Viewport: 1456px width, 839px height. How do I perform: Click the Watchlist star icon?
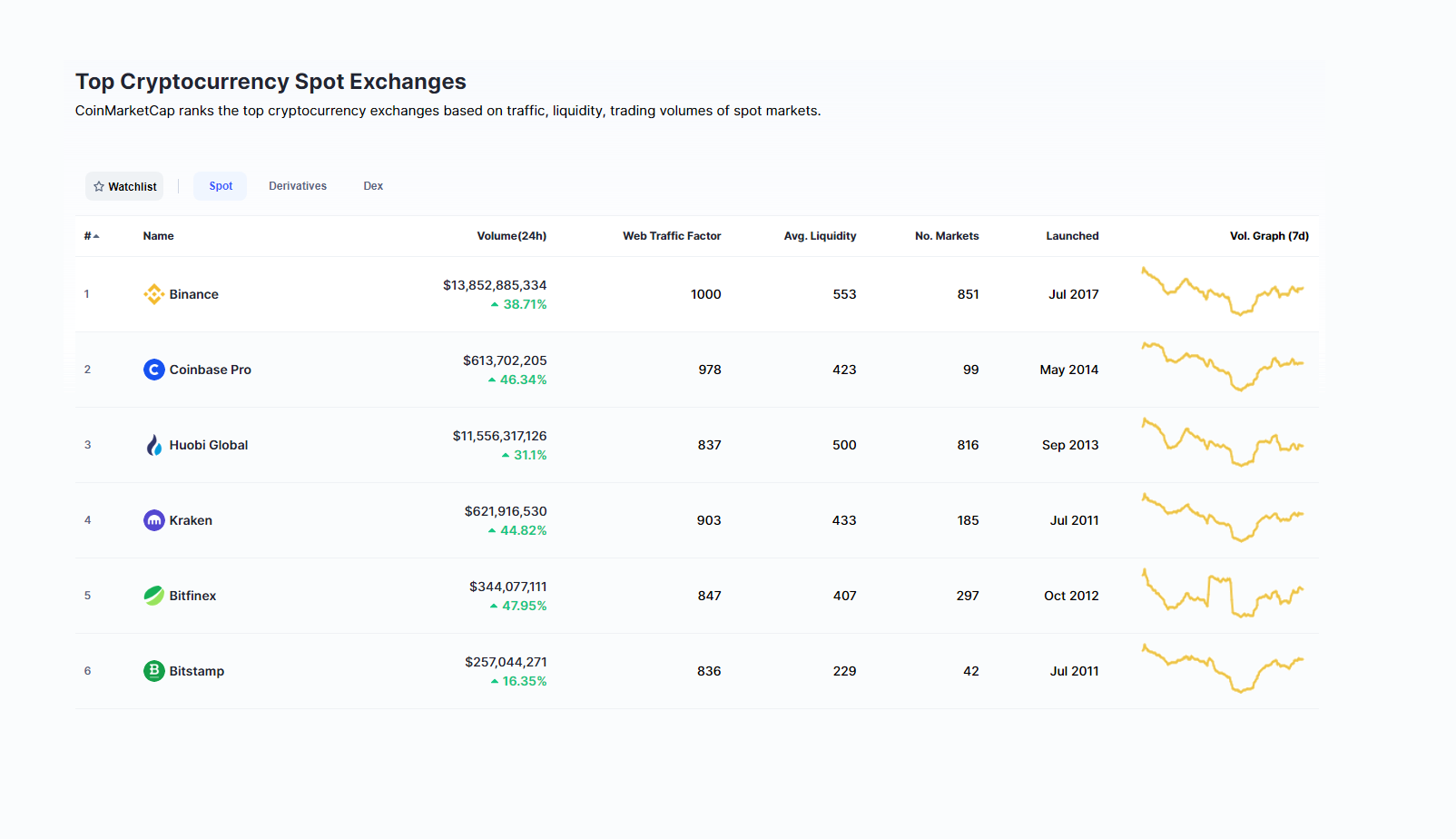(99, 186)
